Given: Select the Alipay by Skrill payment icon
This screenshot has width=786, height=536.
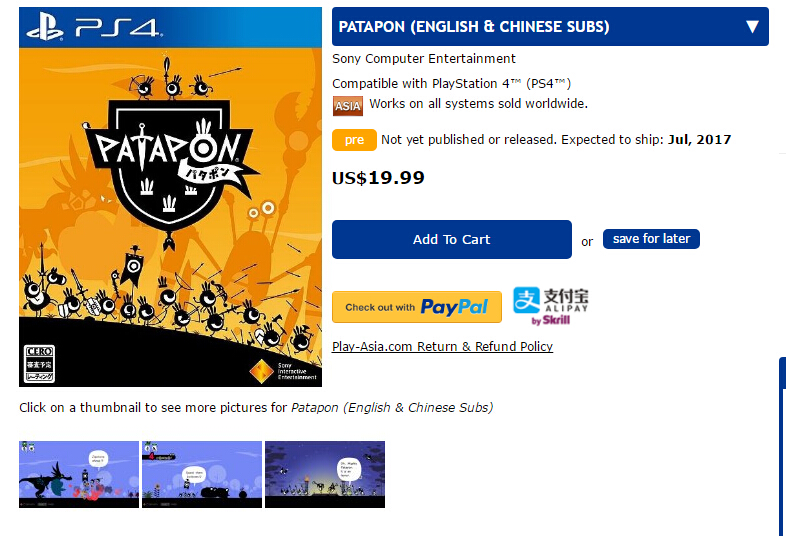Looking at the screenshot, I should (551, 306).
